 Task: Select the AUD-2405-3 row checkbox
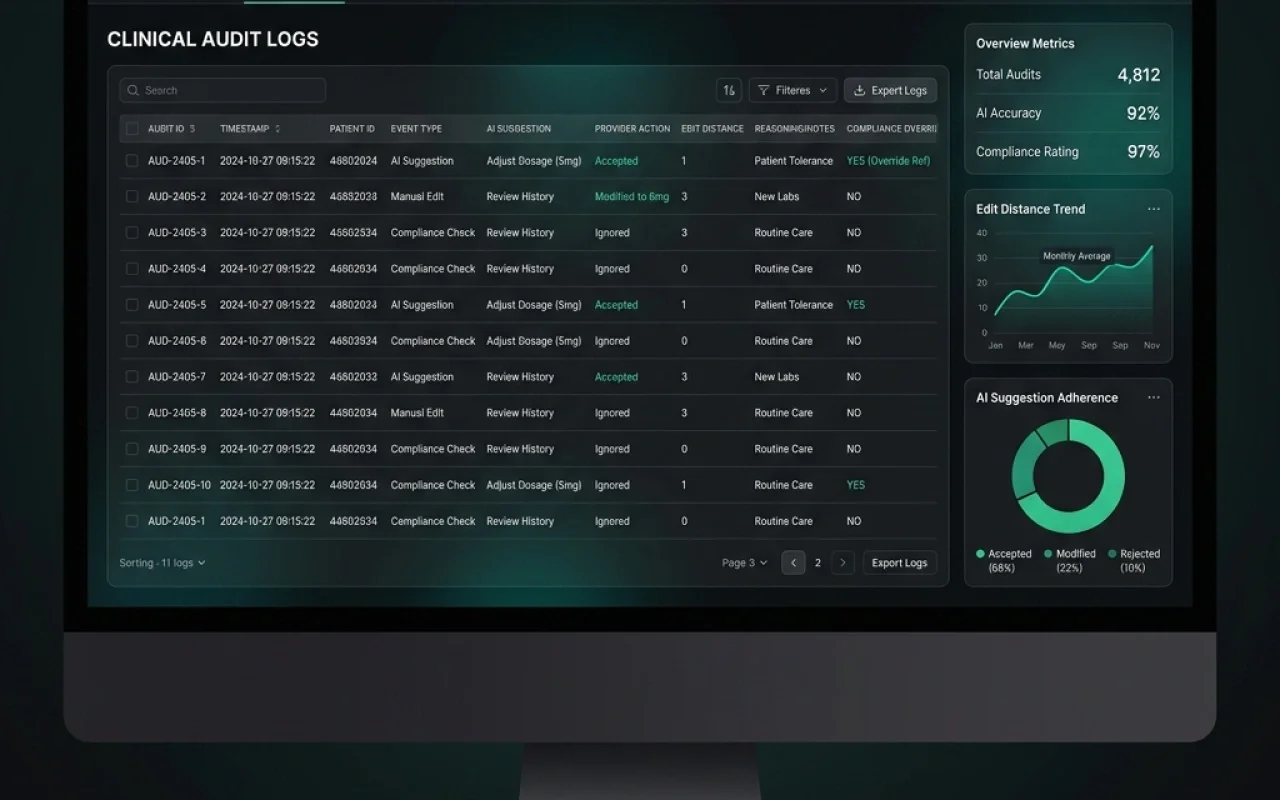pos(132,233)
